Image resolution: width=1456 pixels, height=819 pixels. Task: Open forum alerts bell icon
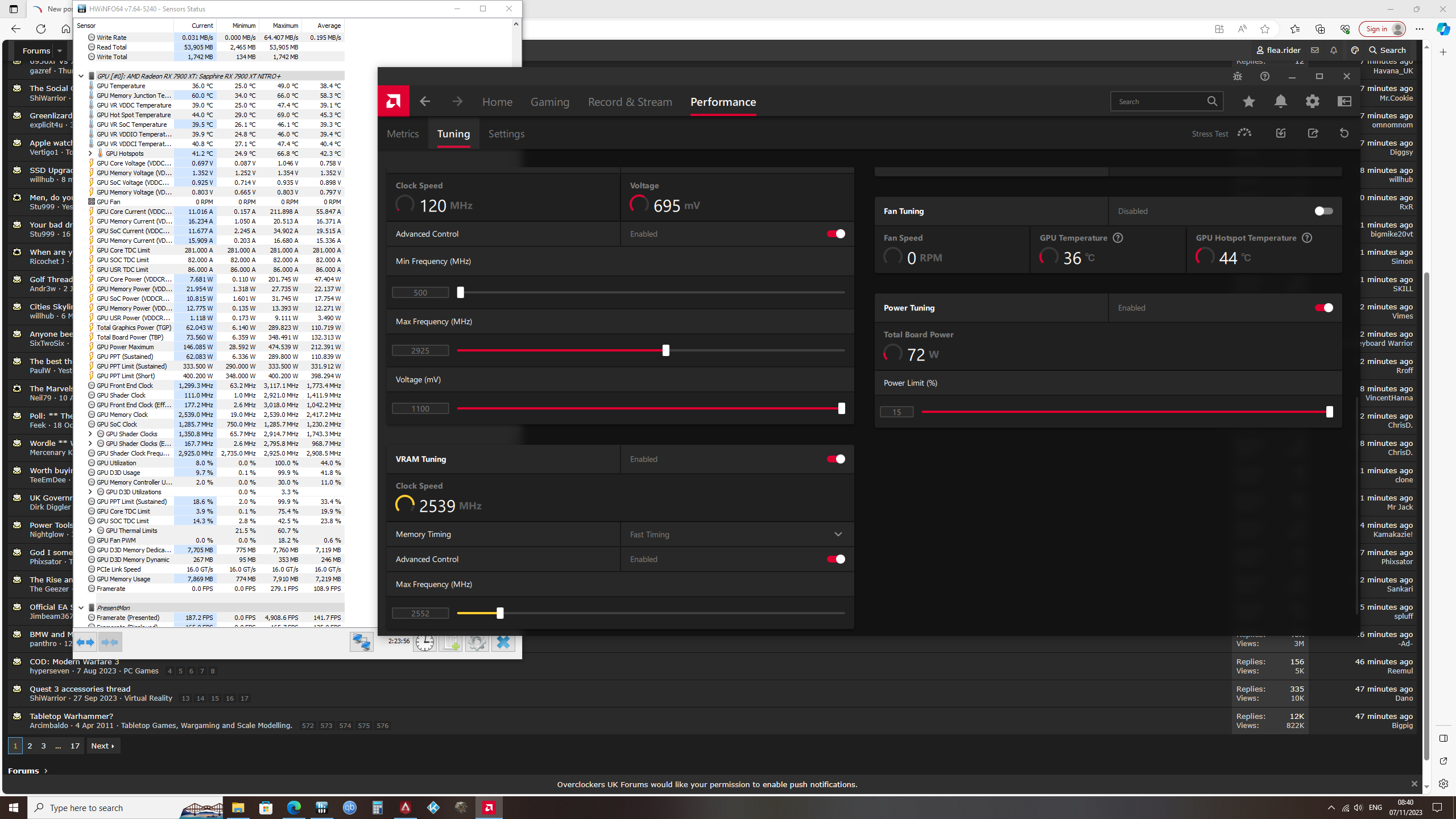1334,50
